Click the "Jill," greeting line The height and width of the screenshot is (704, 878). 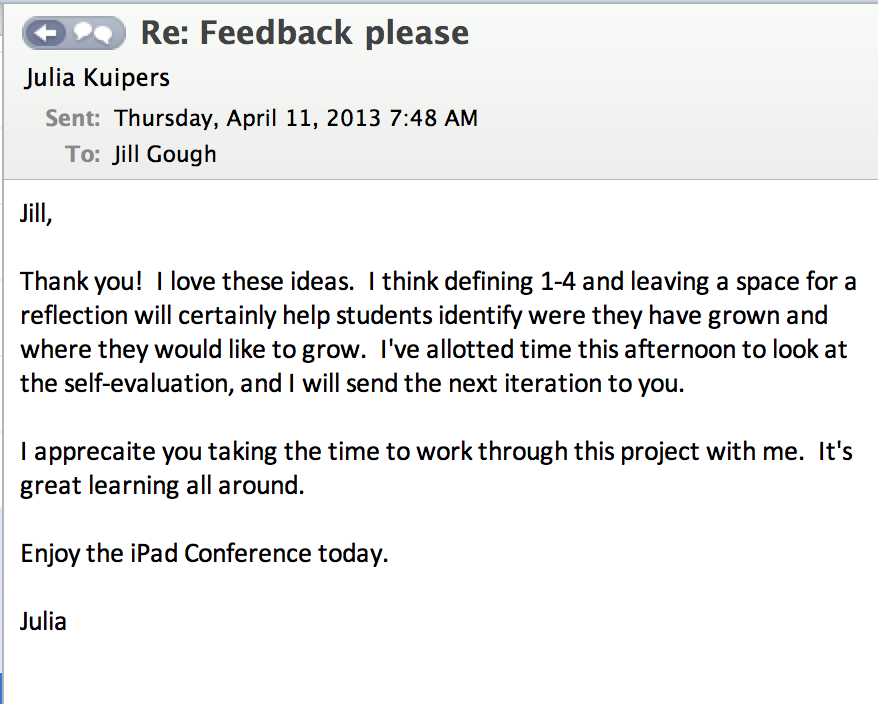coord(35,215)
